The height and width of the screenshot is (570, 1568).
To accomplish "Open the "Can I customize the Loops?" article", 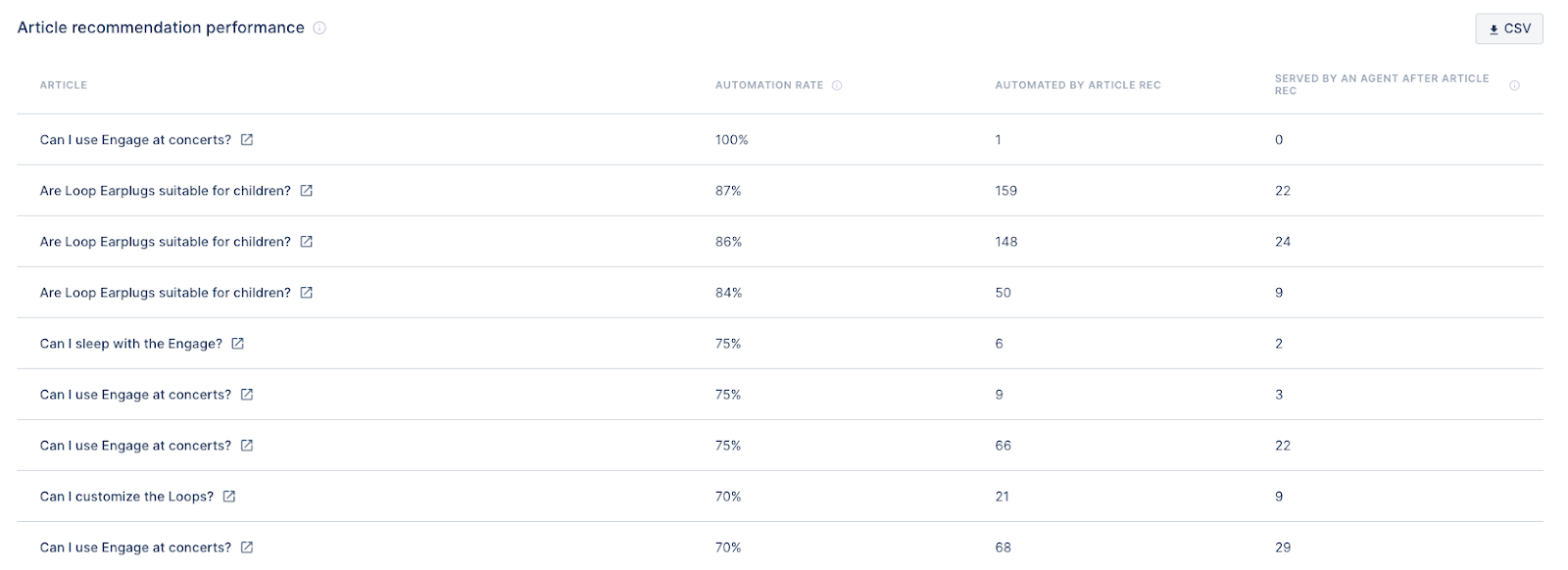I will pyautogui.click(x=126, y=497).
